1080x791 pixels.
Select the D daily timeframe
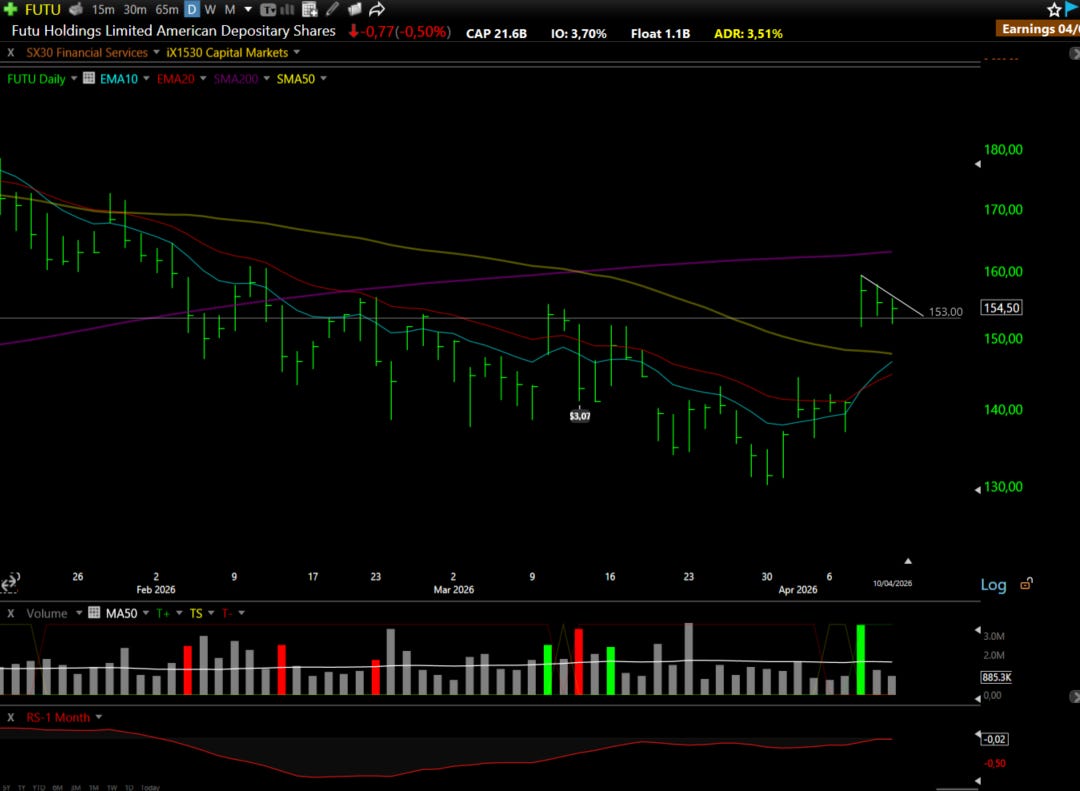pos(192,10)
